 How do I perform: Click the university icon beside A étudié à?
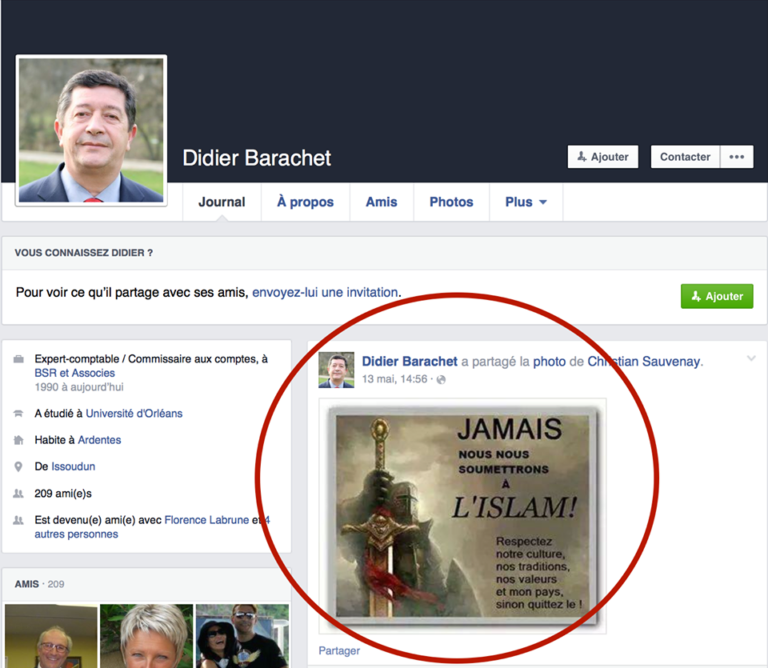point(19,414)
